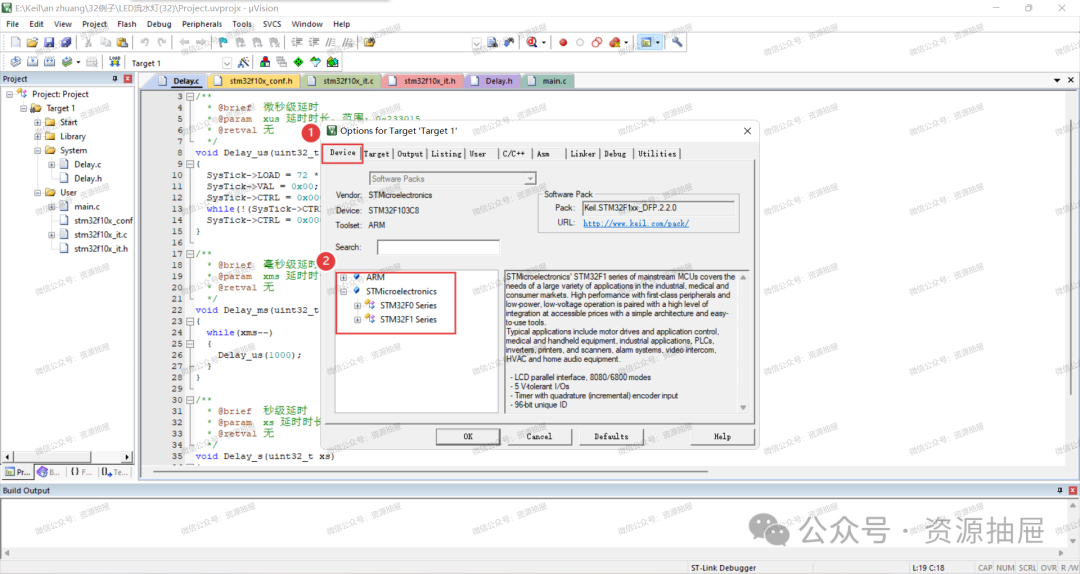Open the Peripherals menu

click(x=202, y=24)
